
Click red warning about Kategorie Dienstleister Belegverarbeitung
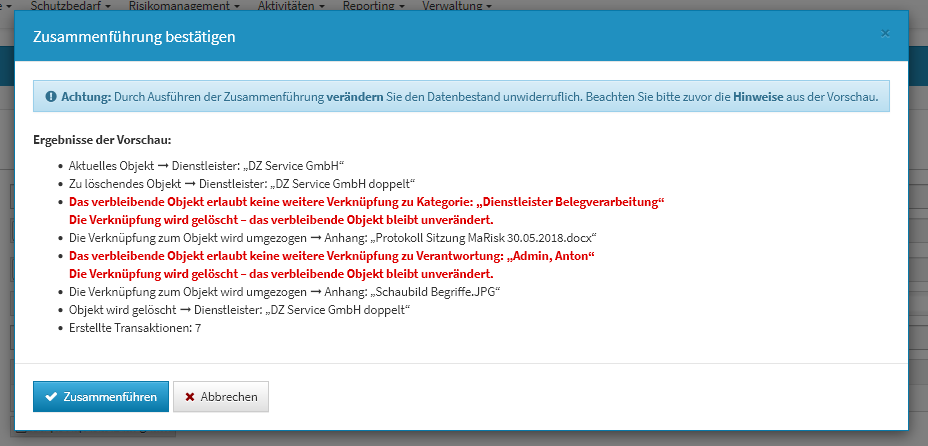tap(367, 211)
